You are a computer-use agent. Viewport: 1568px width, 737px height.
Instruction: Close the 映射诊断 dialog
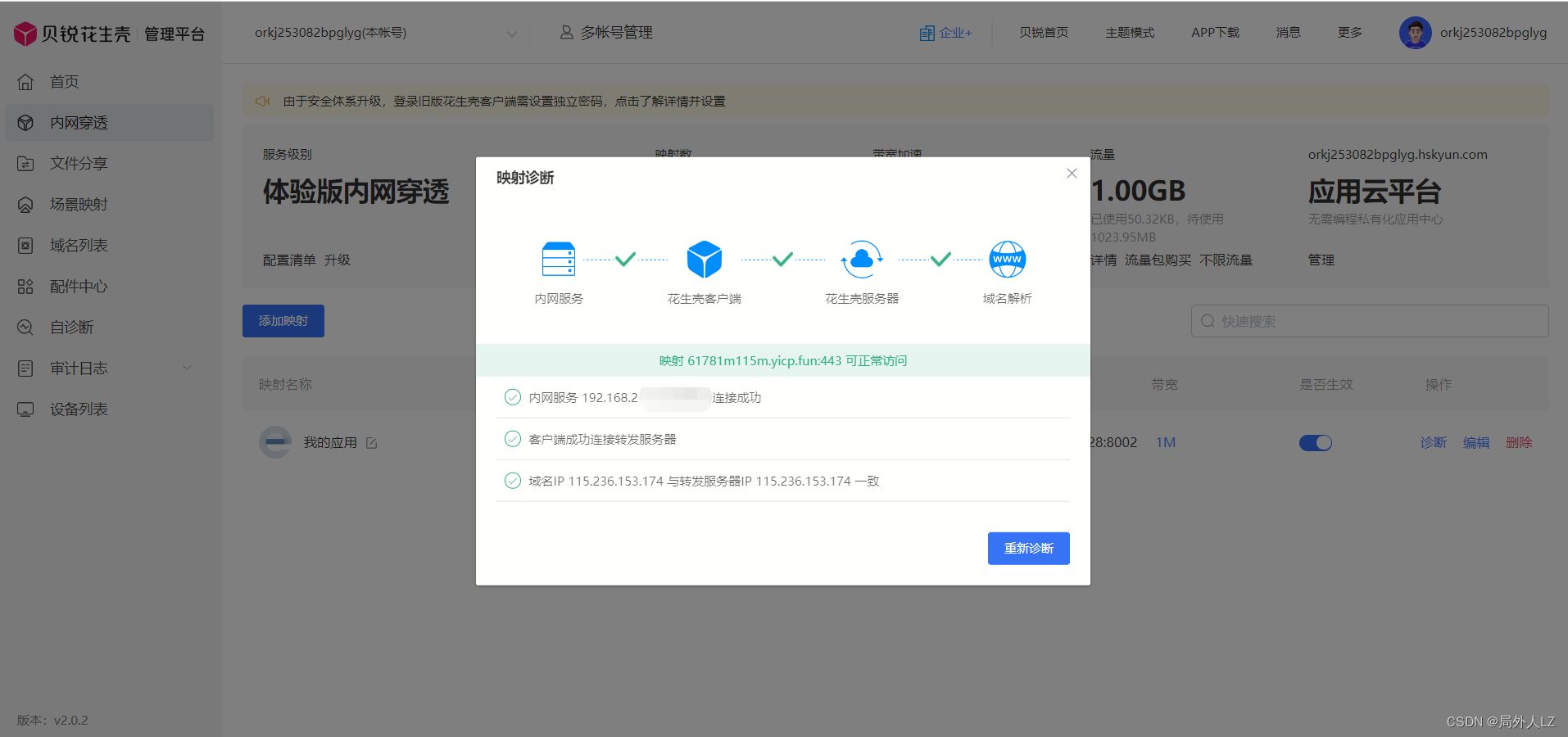(x=1072, y=174)
